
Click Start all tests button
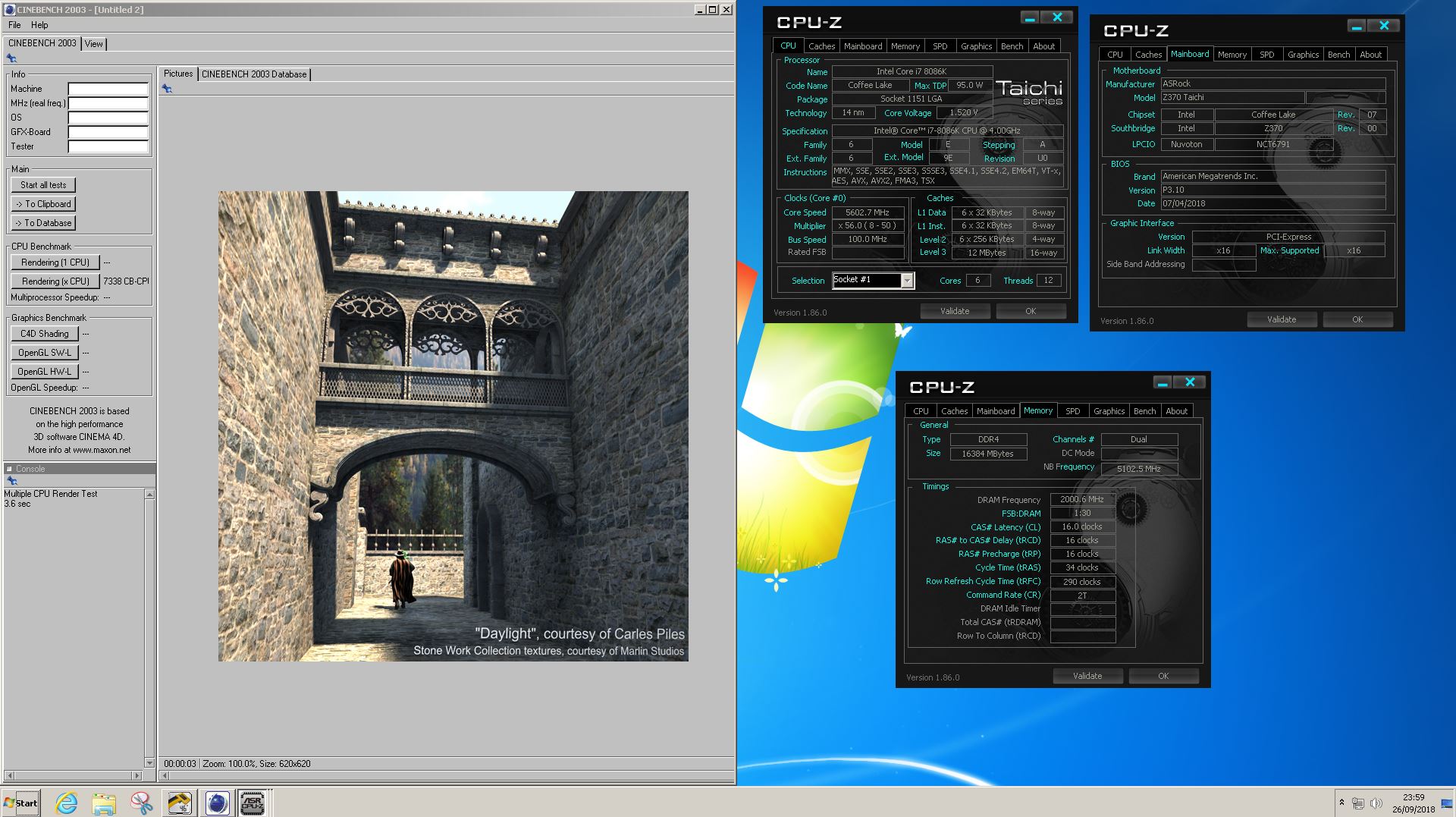click(x=43, y=185)
